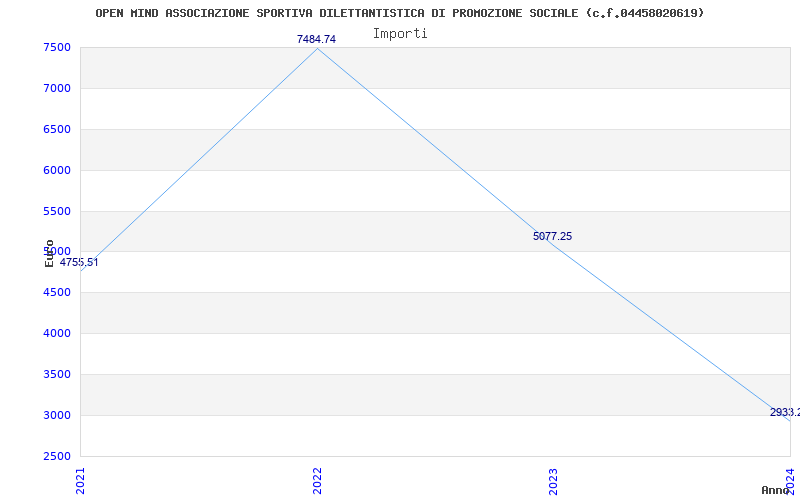Click the 2500 y-axis tick label
The height and width of the screenshot is (500, 800).
pos(57,456)
